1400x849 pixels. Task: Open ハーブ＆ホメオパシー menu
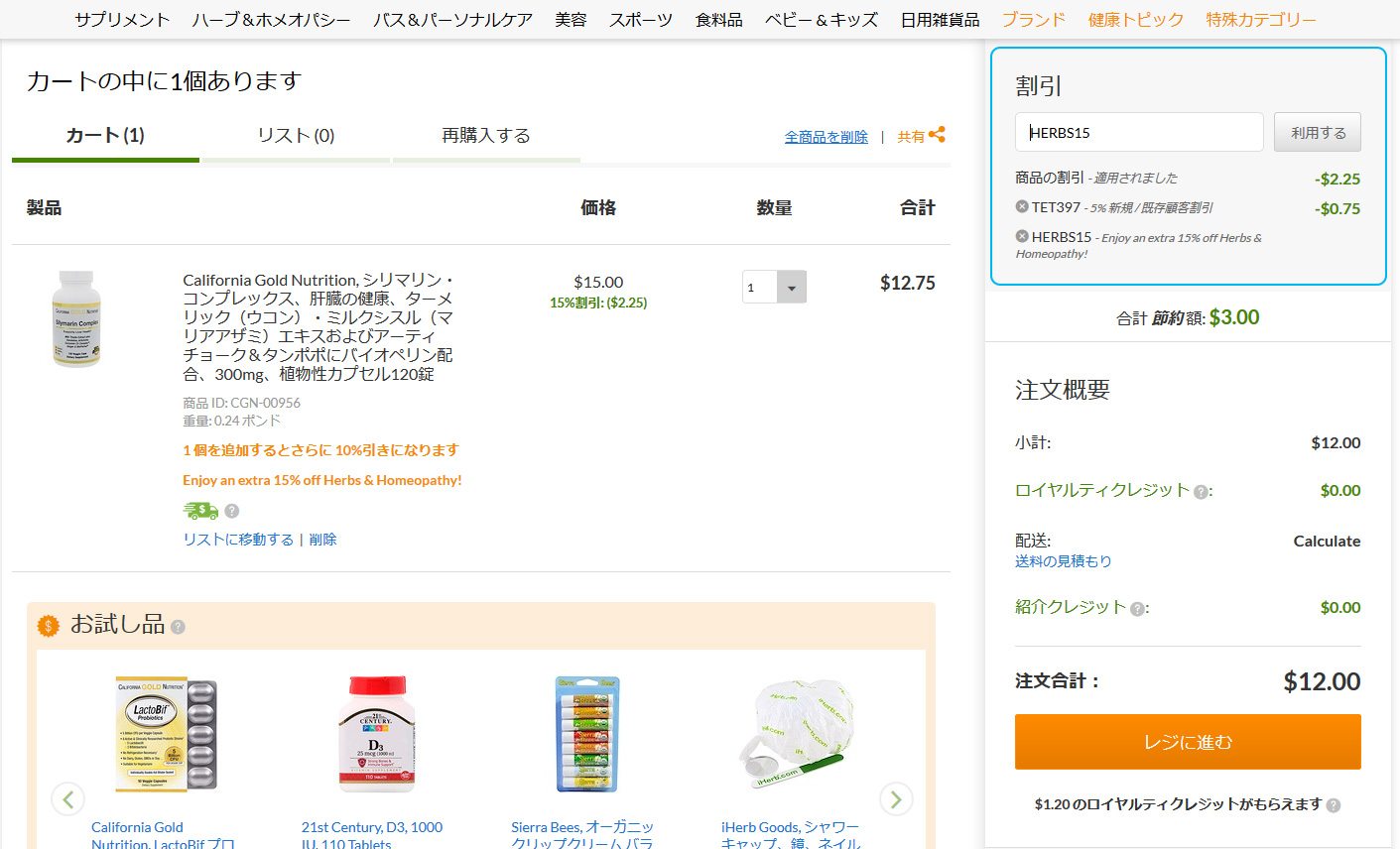[x=272, y=20]
